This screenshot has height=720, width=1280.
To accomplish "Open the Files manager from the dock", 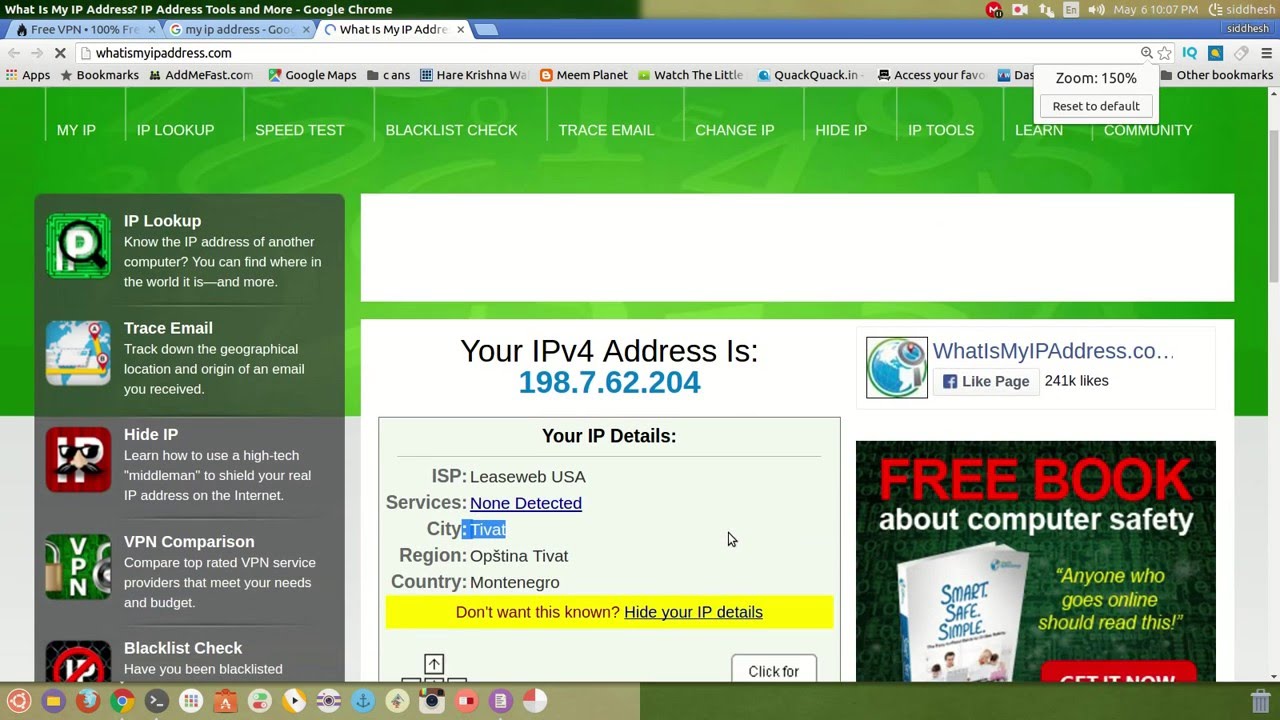I will click(x=53, y=701).
